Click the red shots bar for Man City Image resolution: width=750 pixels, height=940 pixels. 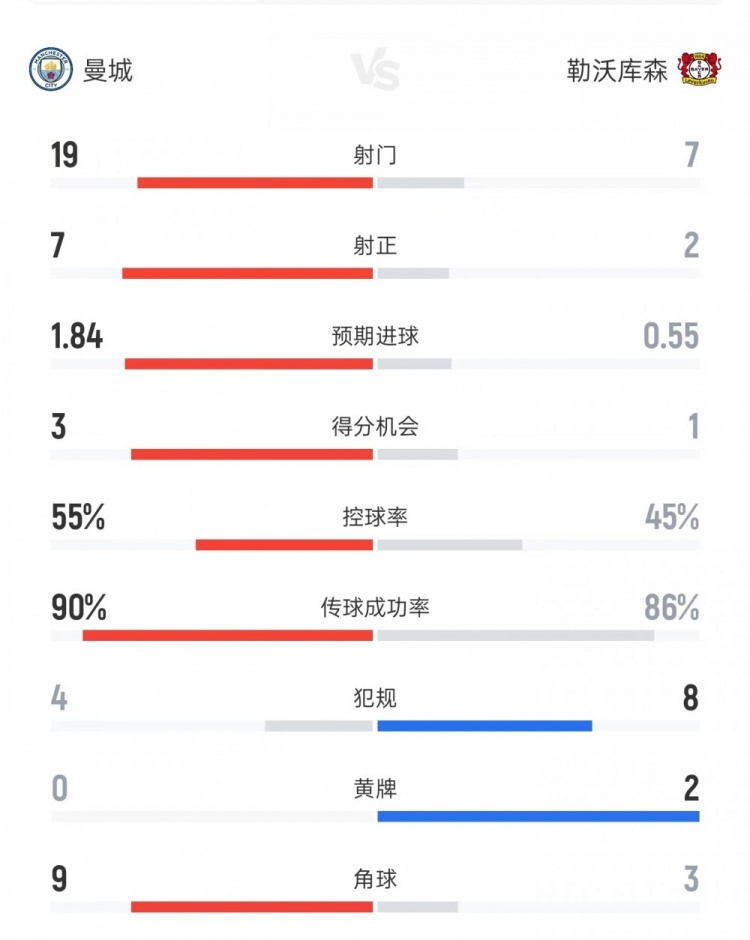click(x=255, y=183)
